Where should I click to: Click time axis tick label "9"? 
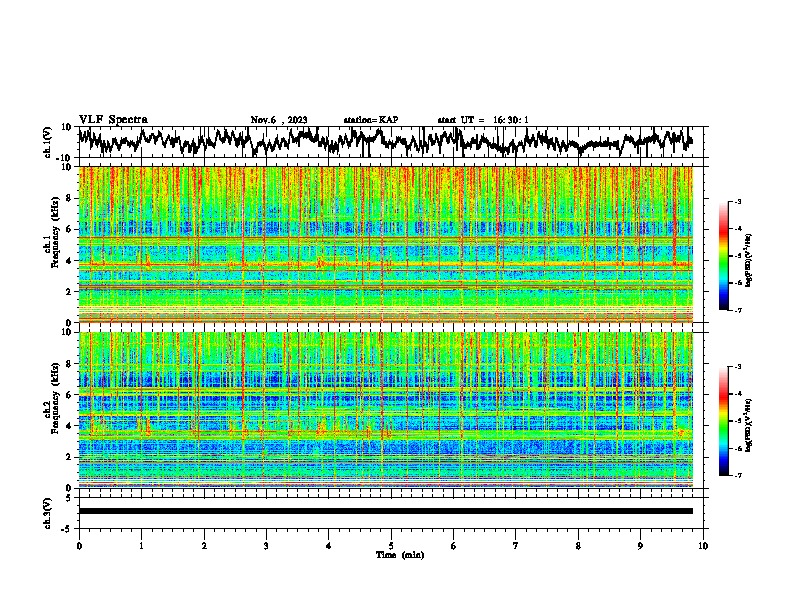[640, 546]
